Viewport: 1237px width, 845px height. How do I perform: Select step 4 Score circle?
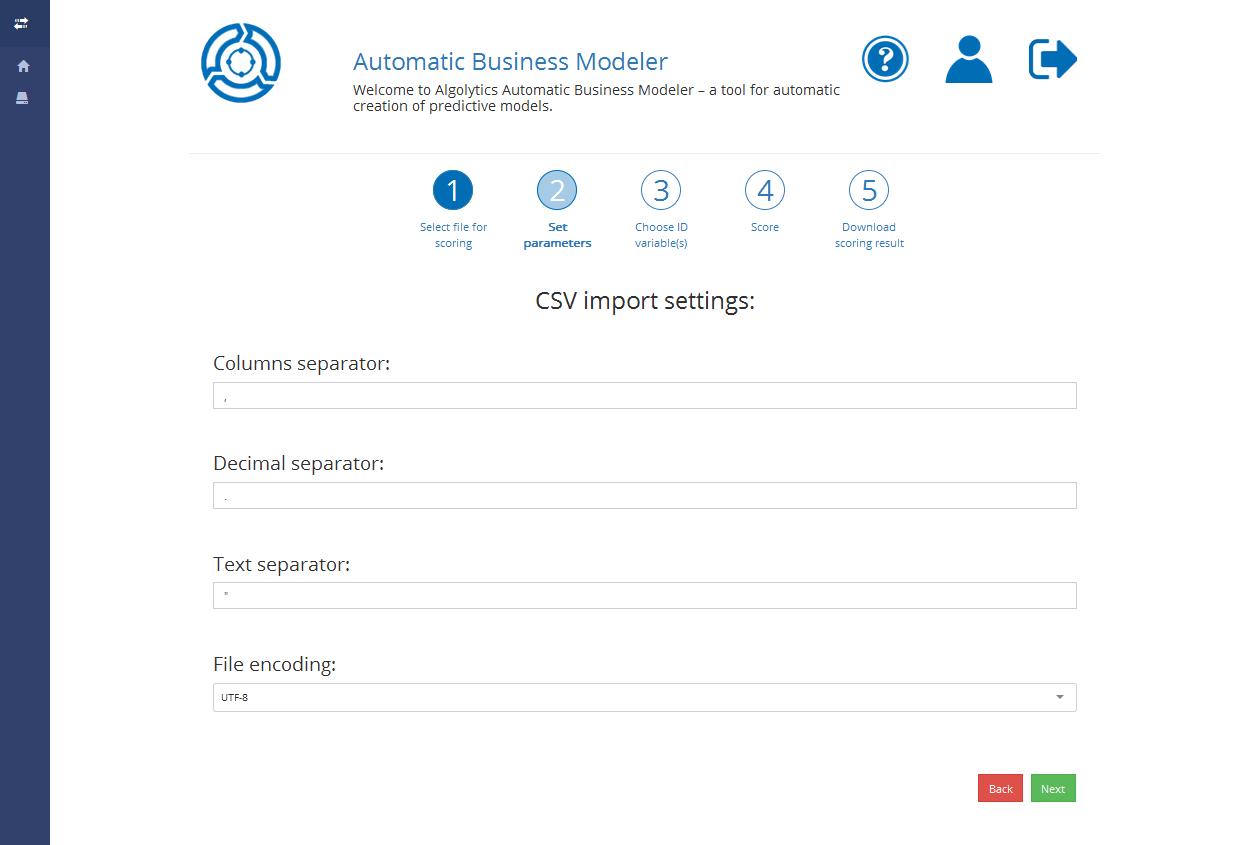pyautogui.click(x=765, y=190)
